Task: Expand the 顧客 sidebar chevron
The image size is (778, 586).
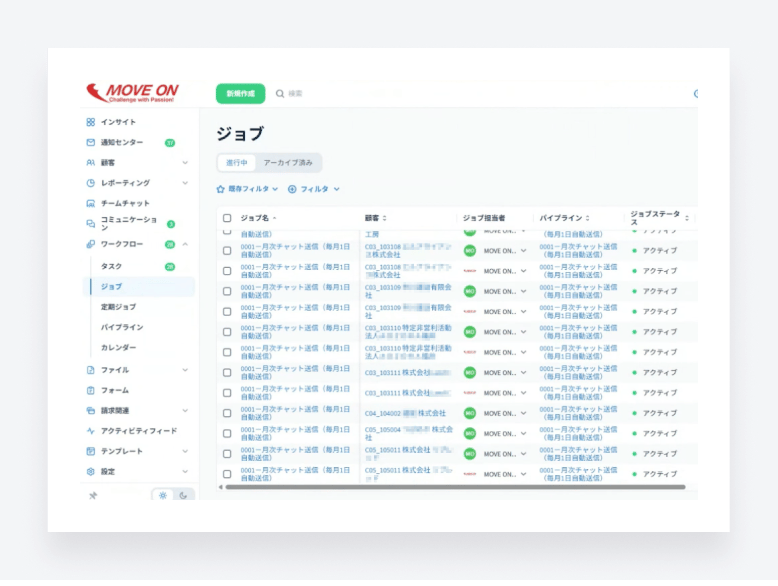Action: click(x=185, y=163)
